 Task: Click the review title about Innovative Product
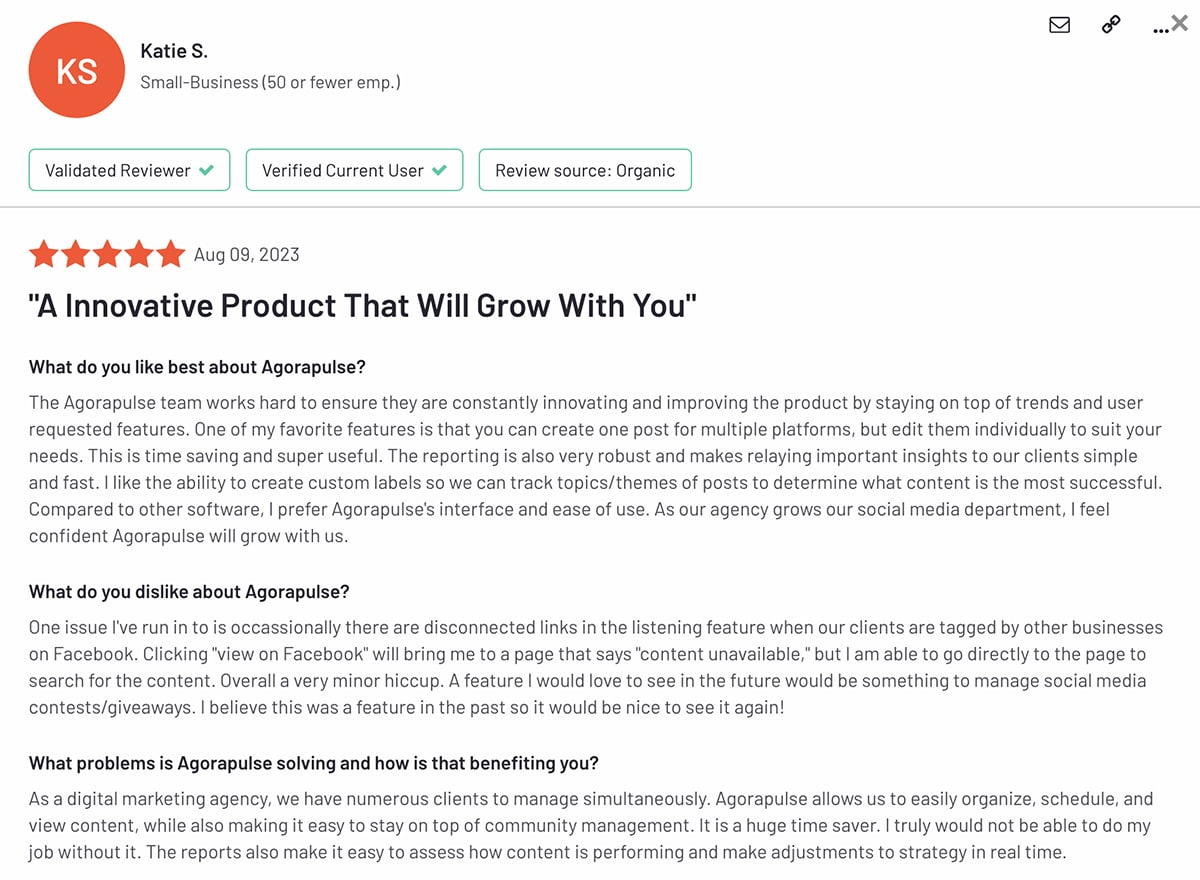tap(362, 306)
